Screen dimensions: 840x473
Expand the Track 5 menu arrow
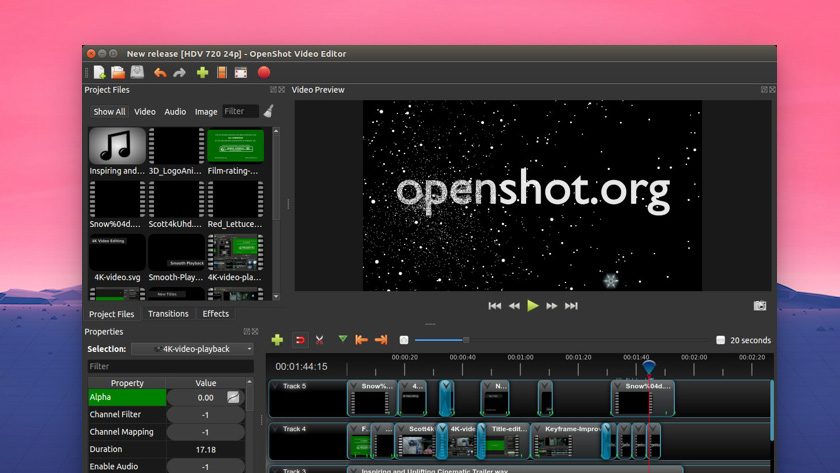pos(275,386)
